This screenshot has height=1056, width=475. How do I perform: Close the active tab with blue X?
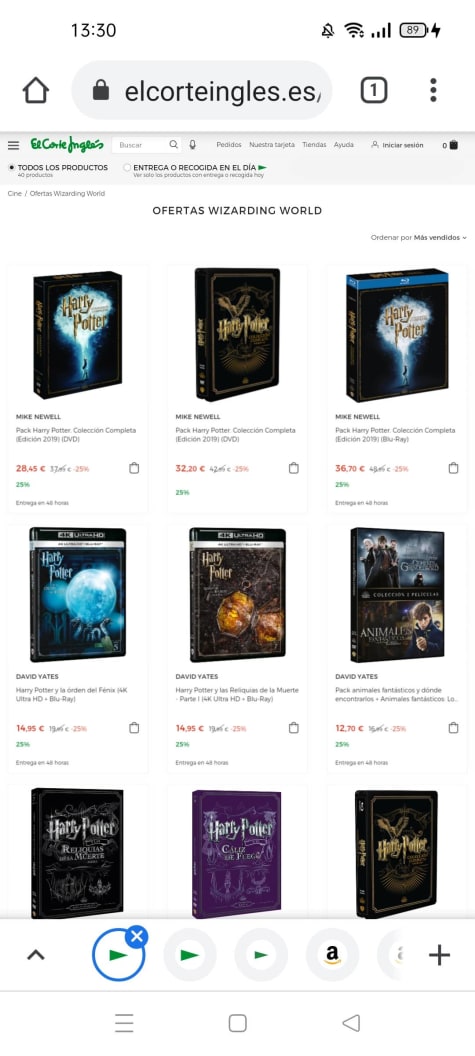click(137, 936)
